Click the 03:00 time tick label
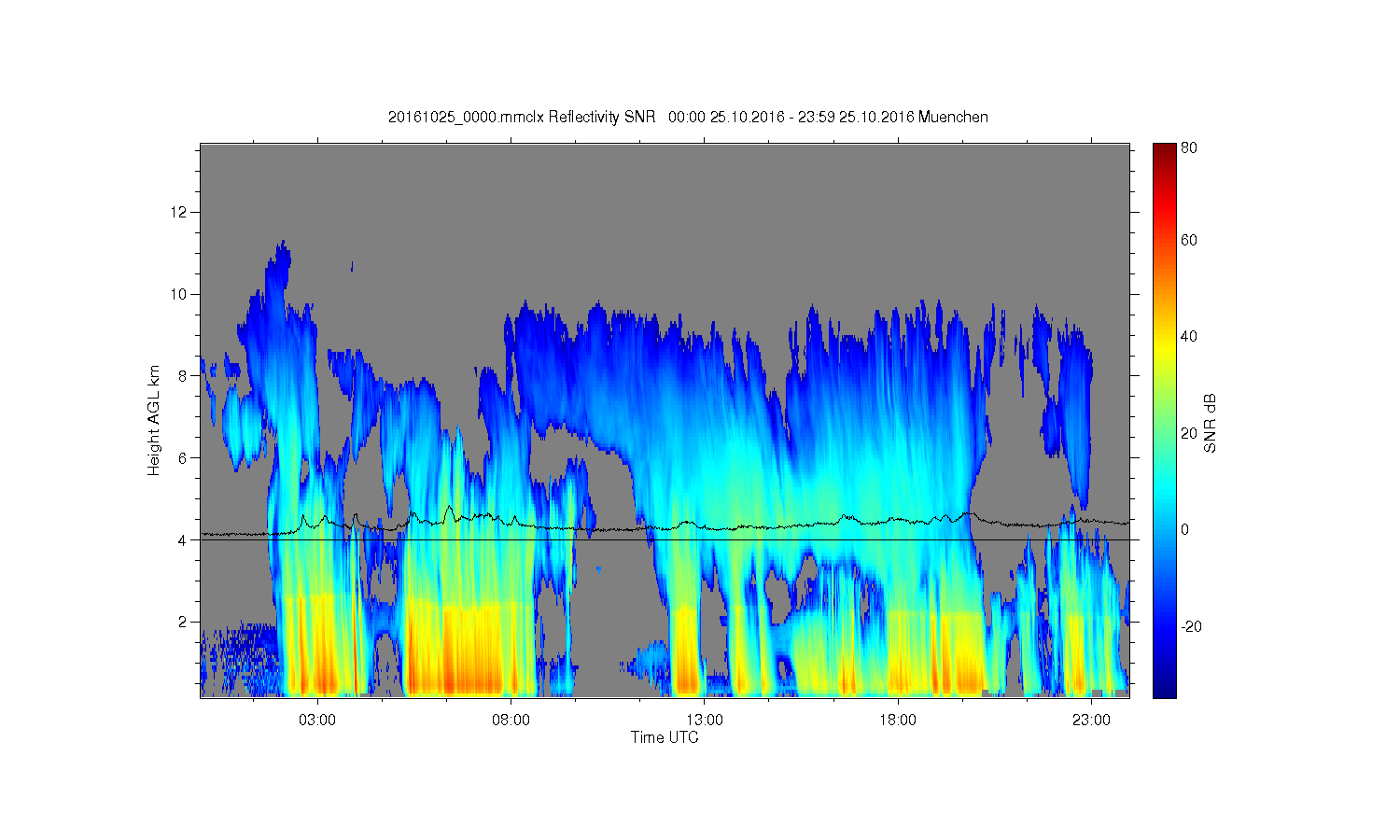Viewport: 1400px width, 840px height. tap(317, 721)
